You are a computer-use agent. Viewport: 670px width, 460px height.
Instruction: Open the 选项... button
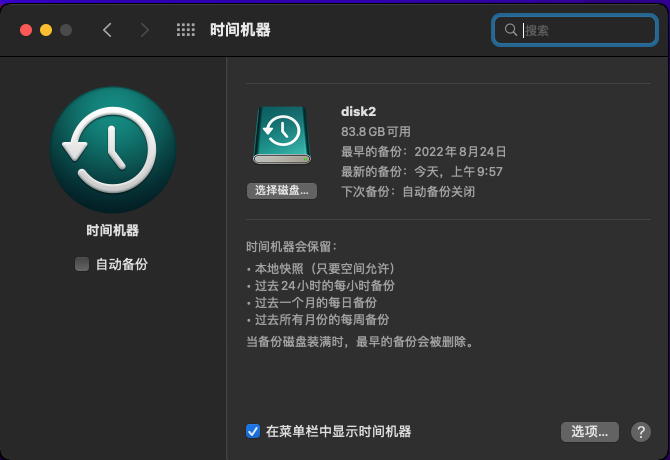click(590, 432)
